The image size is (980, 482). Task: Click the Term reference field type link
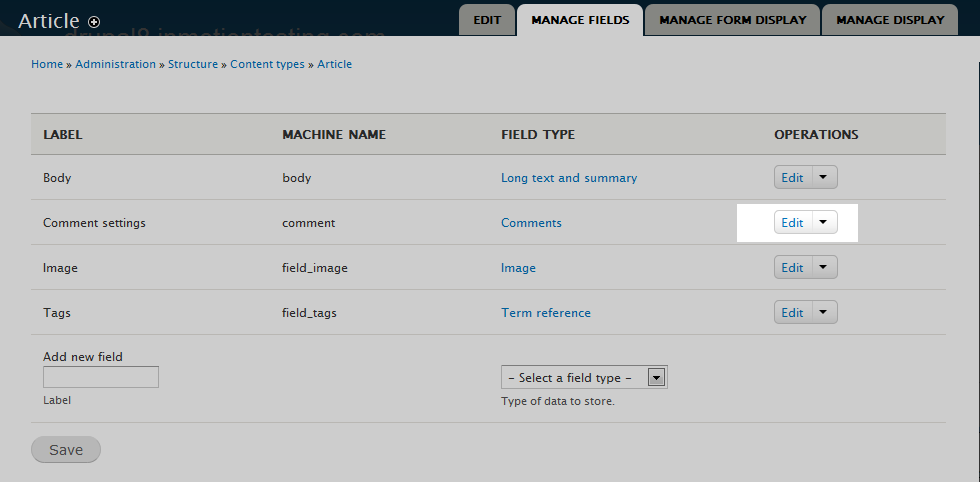546,313
